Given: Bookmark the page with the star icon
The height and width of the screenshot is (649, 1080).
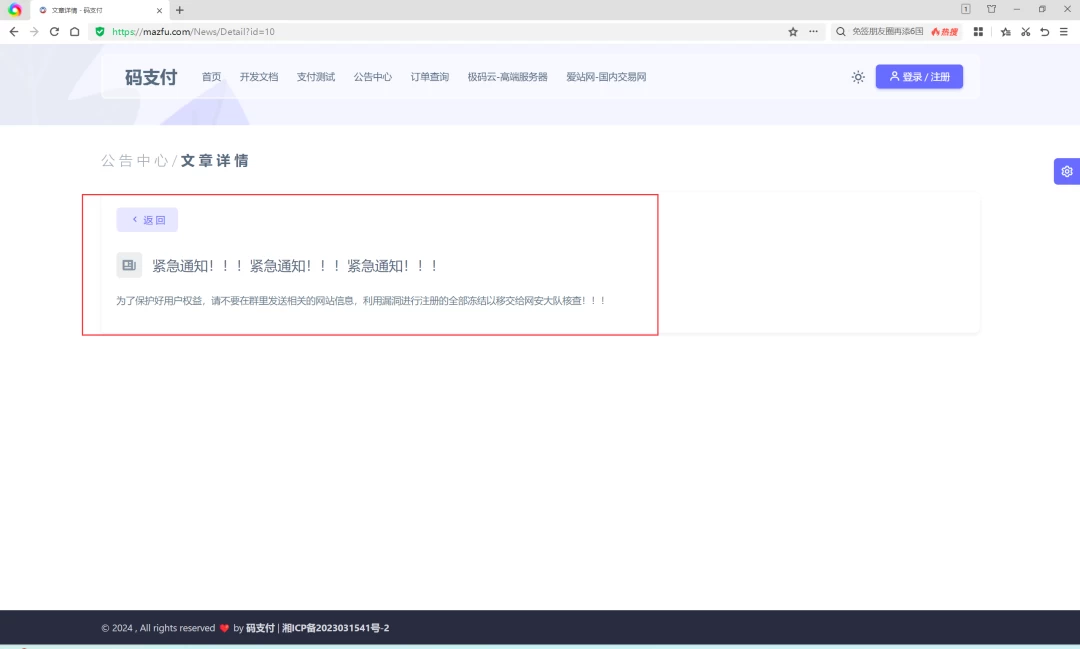Looking at the screenshot, I should [793, 32].
